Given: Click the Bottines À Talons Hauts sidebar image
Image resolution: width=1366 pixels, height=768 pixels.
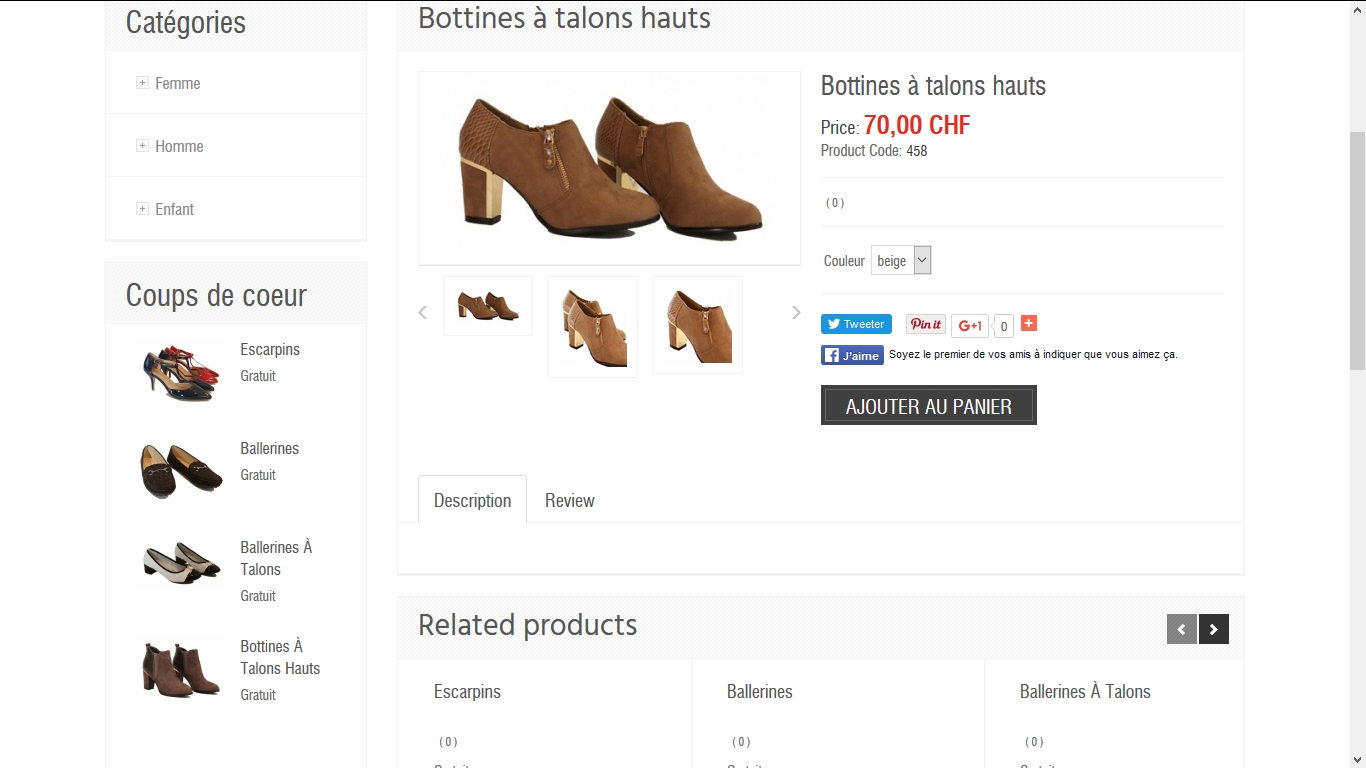Looking at the screenshot, I should click(x=181, y=668).
